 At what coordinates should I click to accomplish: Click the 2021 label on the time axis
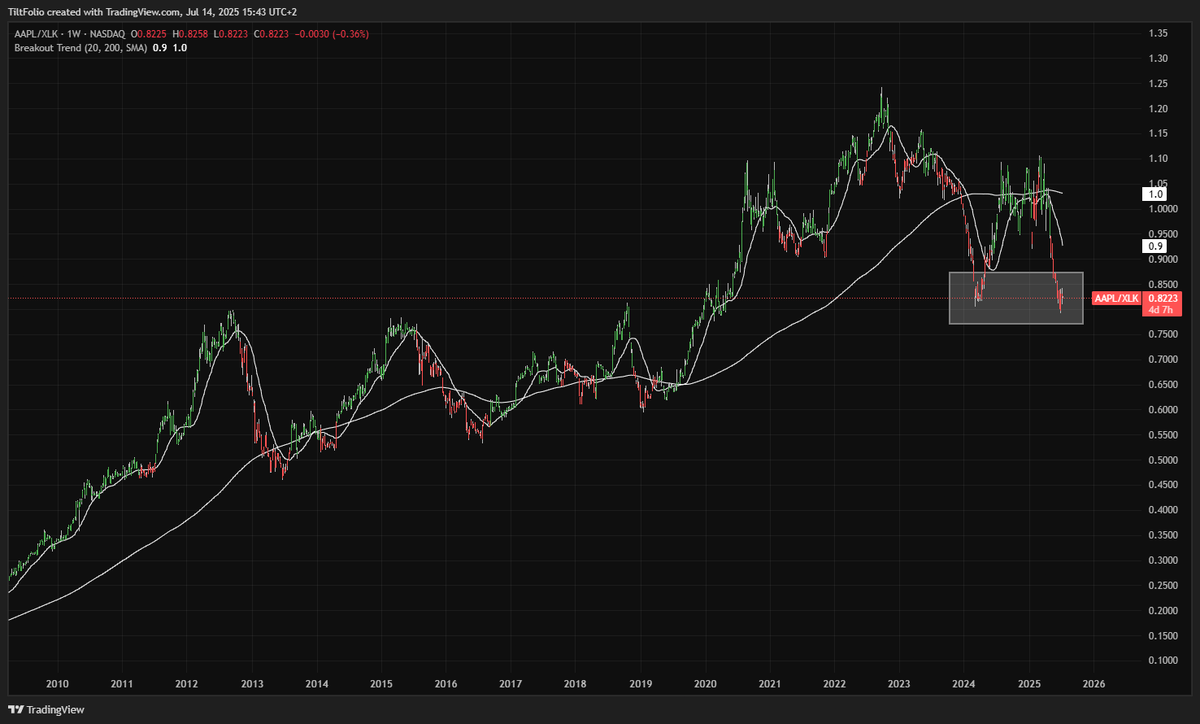(770, 685)
